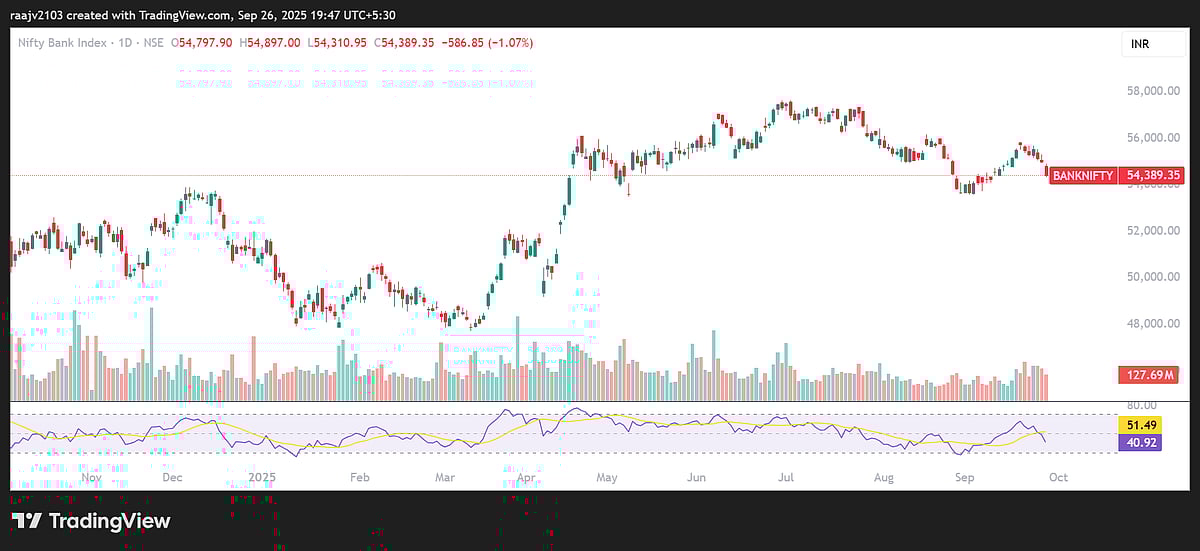This screenshot has height=551, width=1200.
Task: Select the BANKNIFTY price label
Action: pos(1083,175)
